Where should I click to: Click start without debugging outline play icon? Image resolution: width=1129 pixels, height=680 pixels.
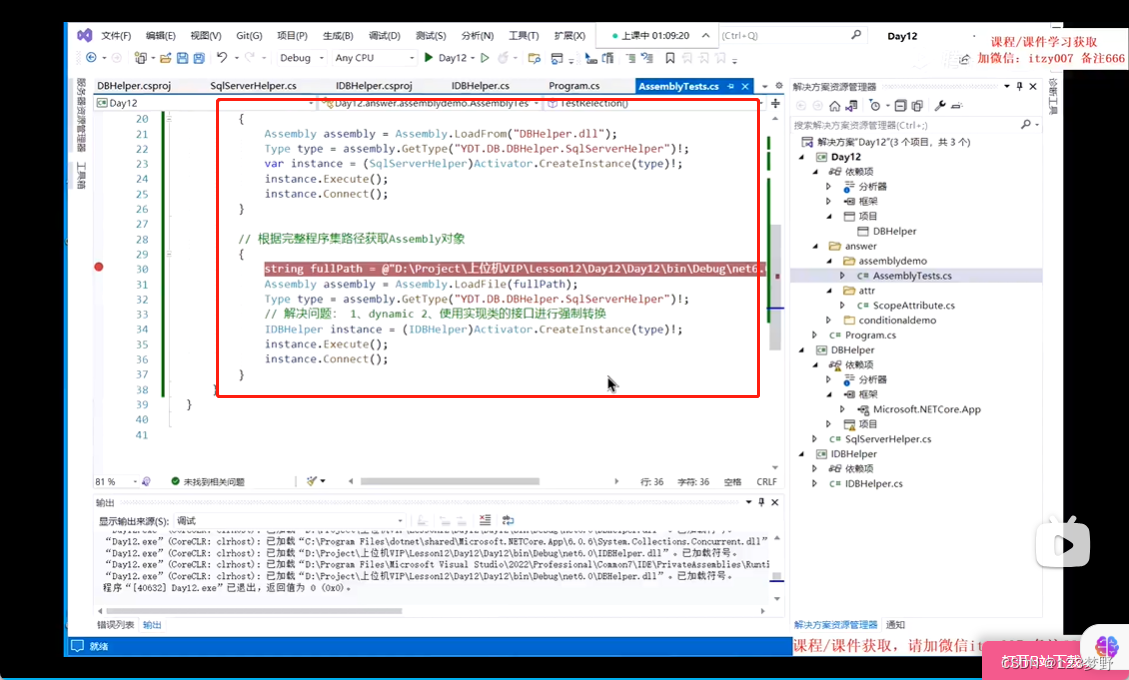coord(485,58)
